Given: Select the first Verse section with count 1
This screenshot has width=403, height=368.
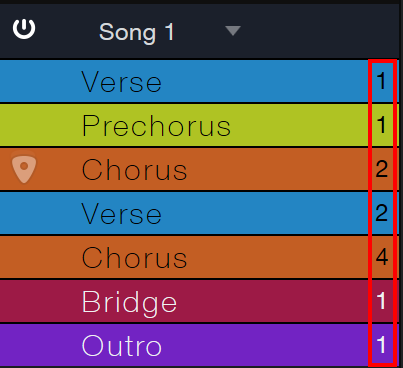Looking at the screenshot, I should [199, 81].
